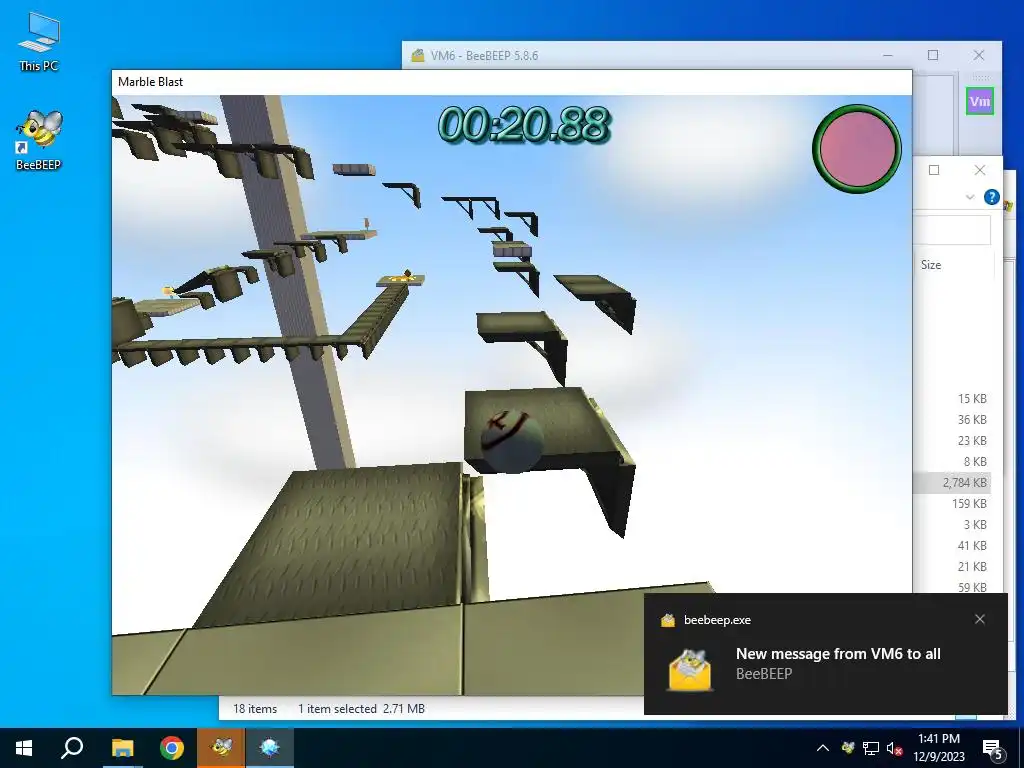Select the file with size 23 KB
1024x768 pixels.
coord(972,440)
